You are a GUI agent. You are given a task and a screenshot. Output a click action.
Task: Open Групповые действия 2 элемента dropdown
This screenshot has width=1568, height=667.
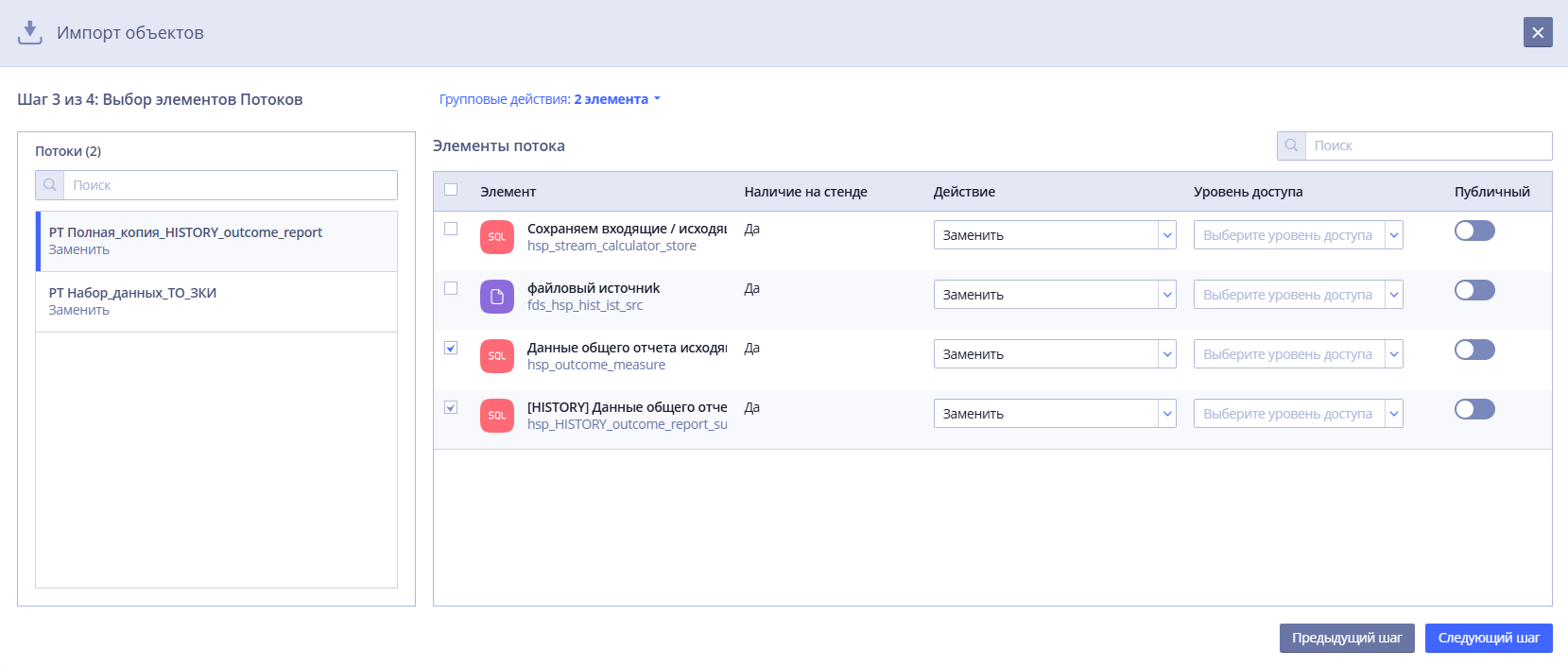tap(550, 99)
